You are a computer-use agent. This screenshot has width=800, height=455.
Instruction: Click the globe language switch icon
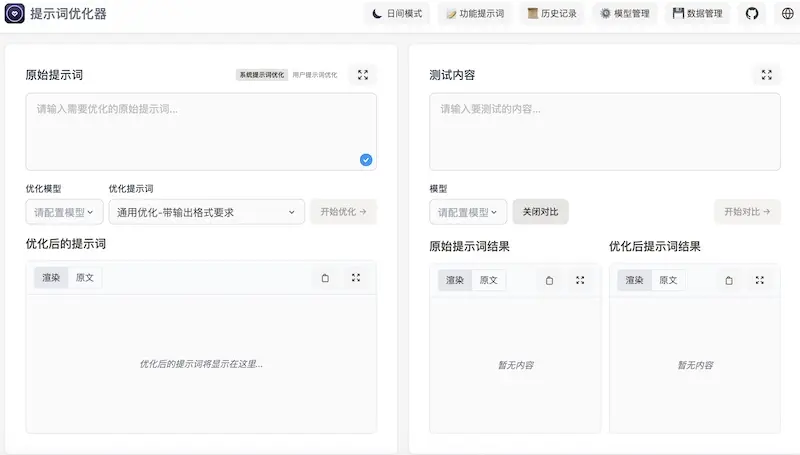(x=788, y=14)
